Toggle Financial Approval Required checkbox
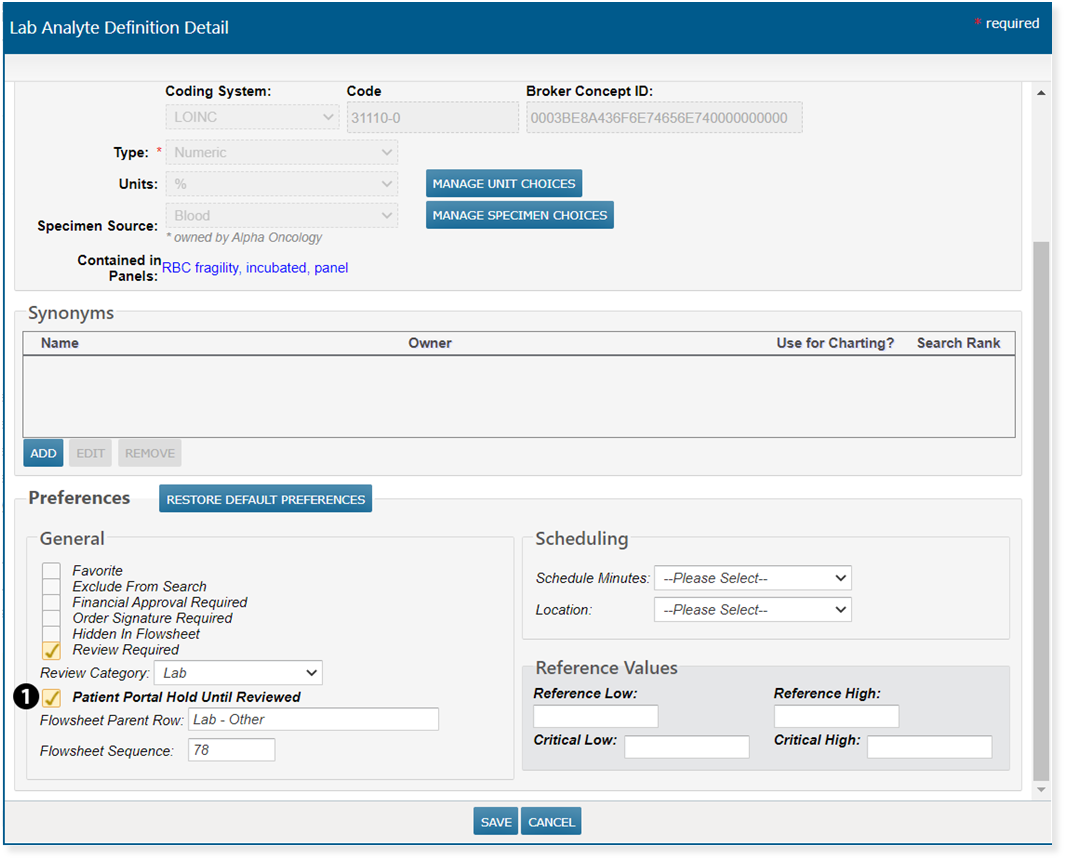Screen dimensions: 1065x858 [x=52, y=603]
